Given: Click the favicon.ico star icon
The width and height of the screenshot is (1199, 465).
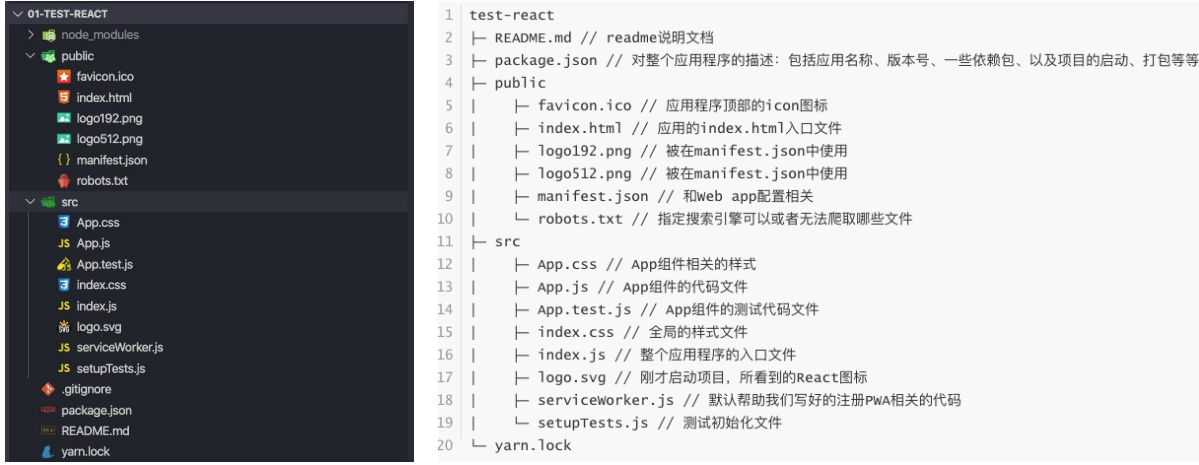Looking at the screenshot, I should pyautogui.click(x=64, y=77).
